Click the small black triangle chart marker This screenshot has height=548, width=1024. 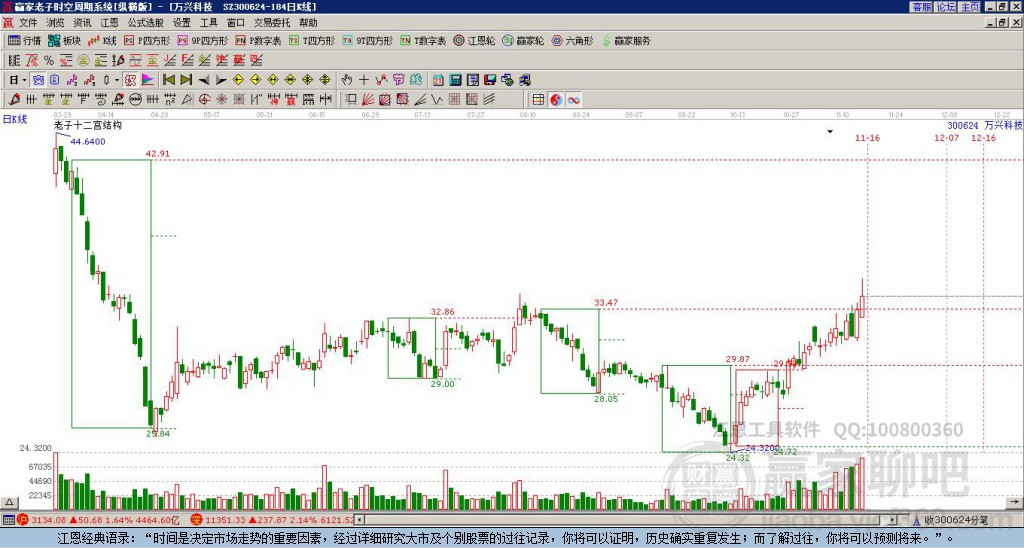click(830, 131)
